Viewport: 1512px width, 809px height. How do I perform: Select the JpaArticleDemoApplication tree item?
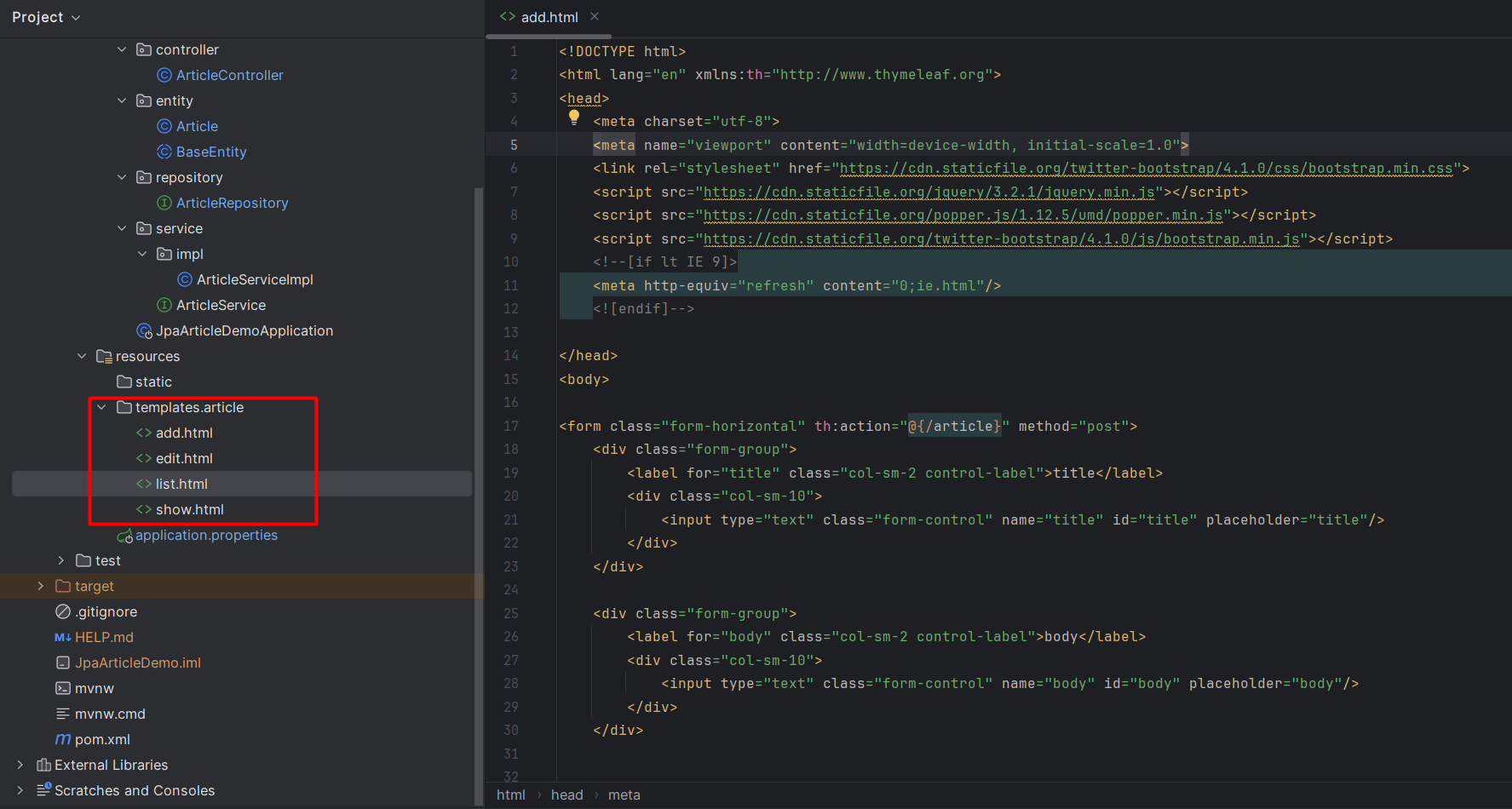[244, 330]
